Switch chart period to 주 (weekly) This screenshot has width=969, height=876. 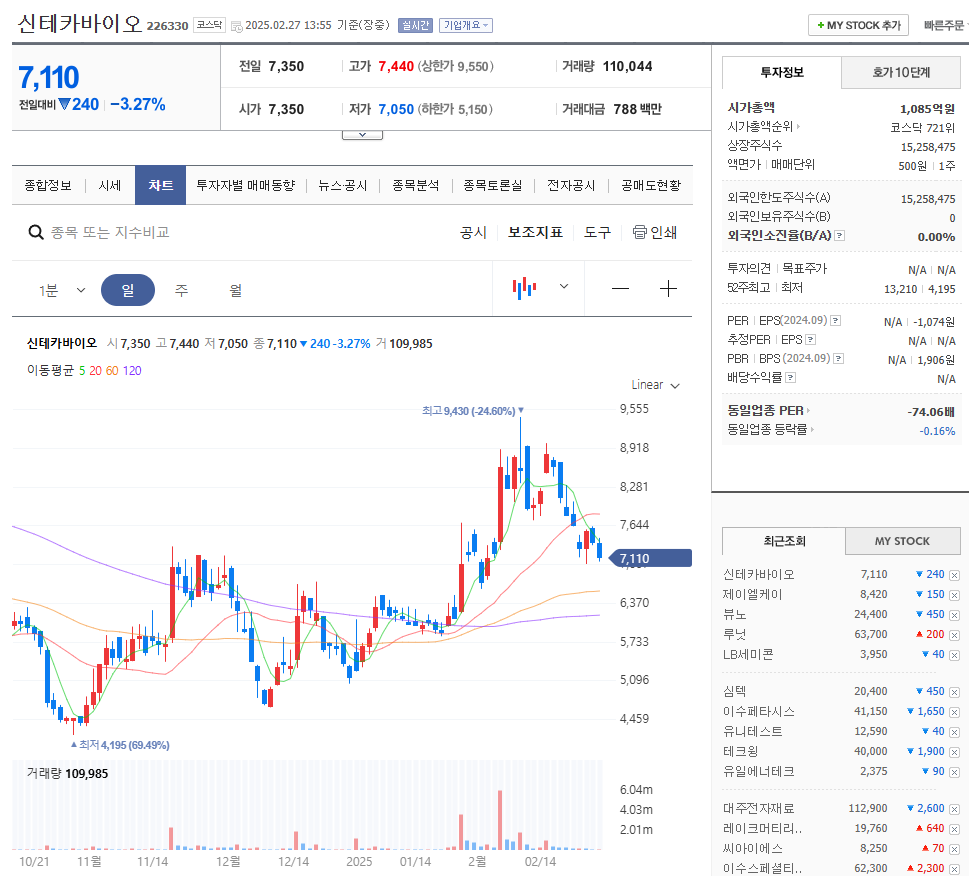click(182, 290)
